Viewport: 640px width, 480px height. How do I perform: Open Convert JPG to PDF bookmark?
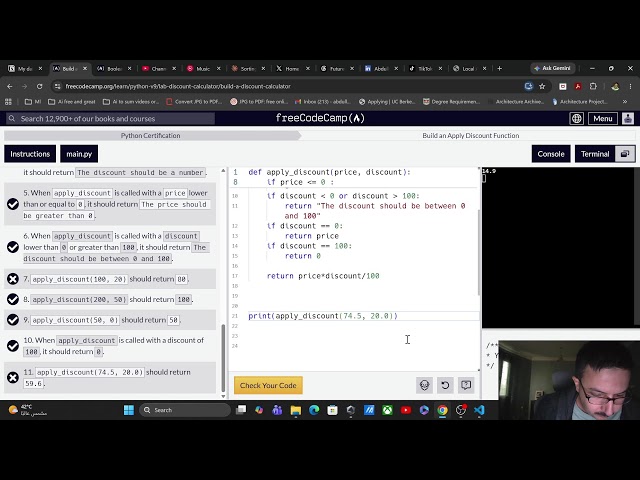point(194,102)
